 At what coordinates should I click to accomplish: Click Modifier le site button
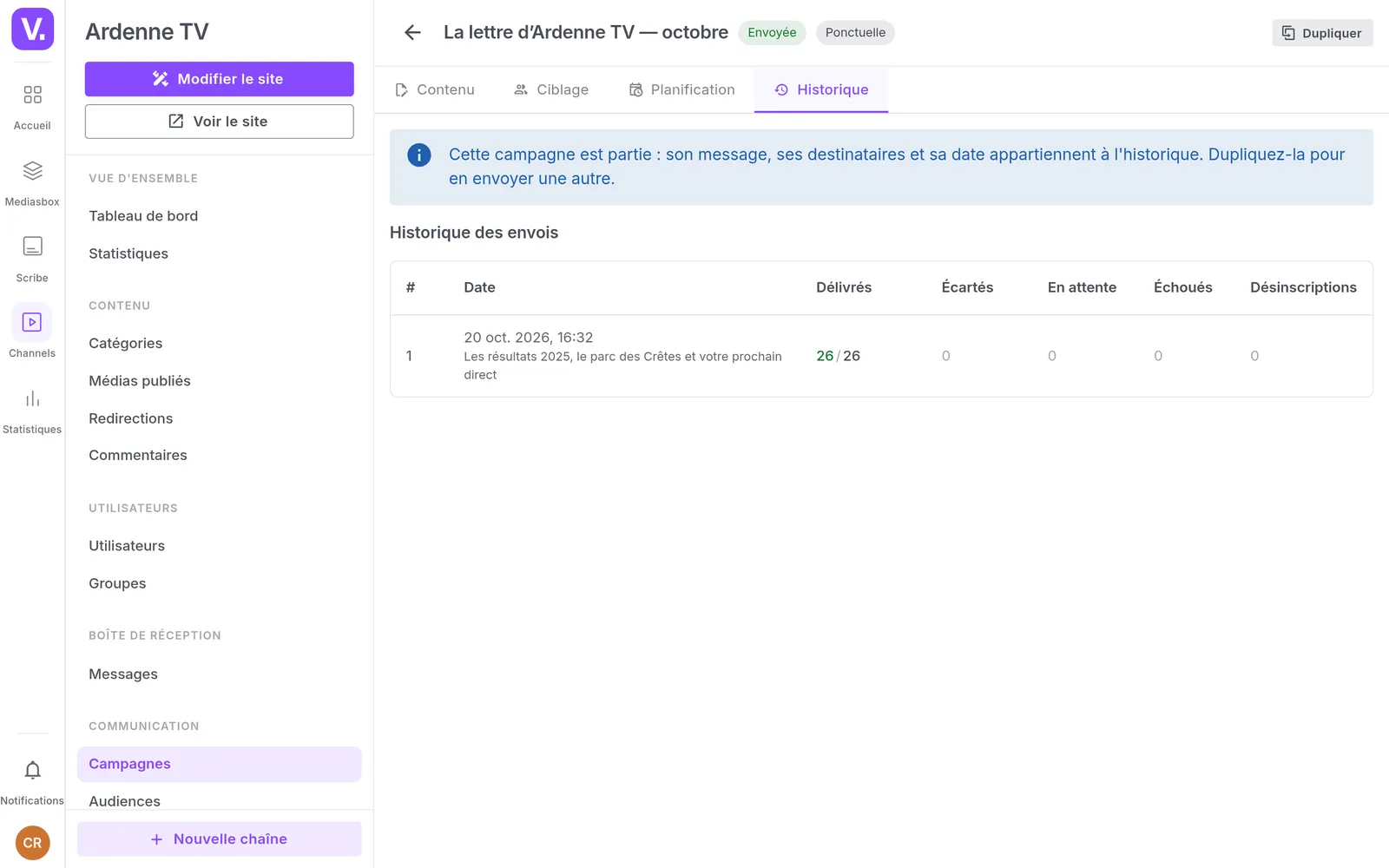(x=219, y=79)
